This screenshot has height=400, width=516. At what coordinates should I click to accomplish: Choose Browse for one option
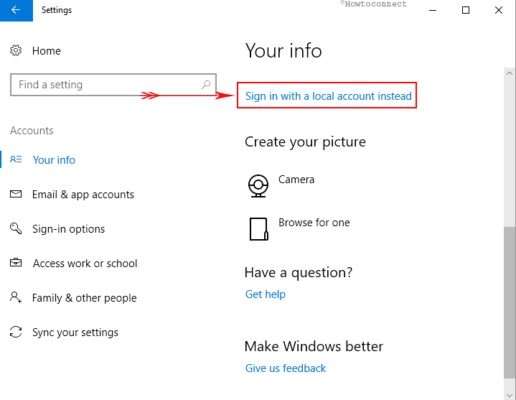(314, 222)
